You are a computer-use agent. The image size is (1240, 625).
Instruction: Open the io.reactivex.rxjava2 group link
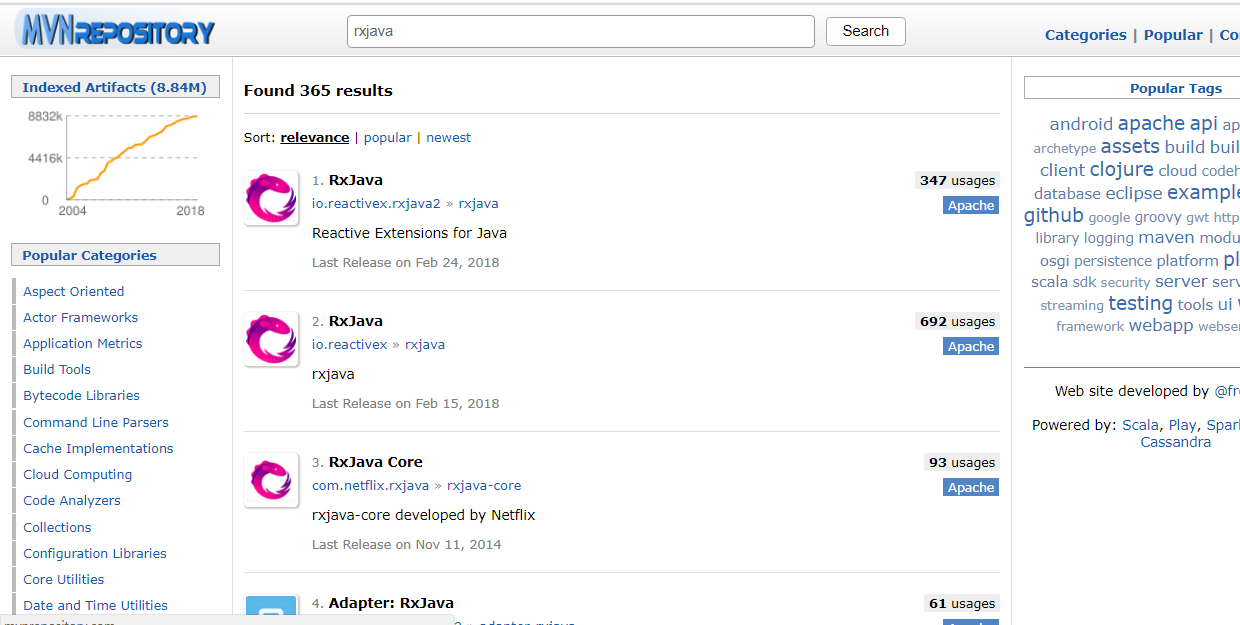376,204
